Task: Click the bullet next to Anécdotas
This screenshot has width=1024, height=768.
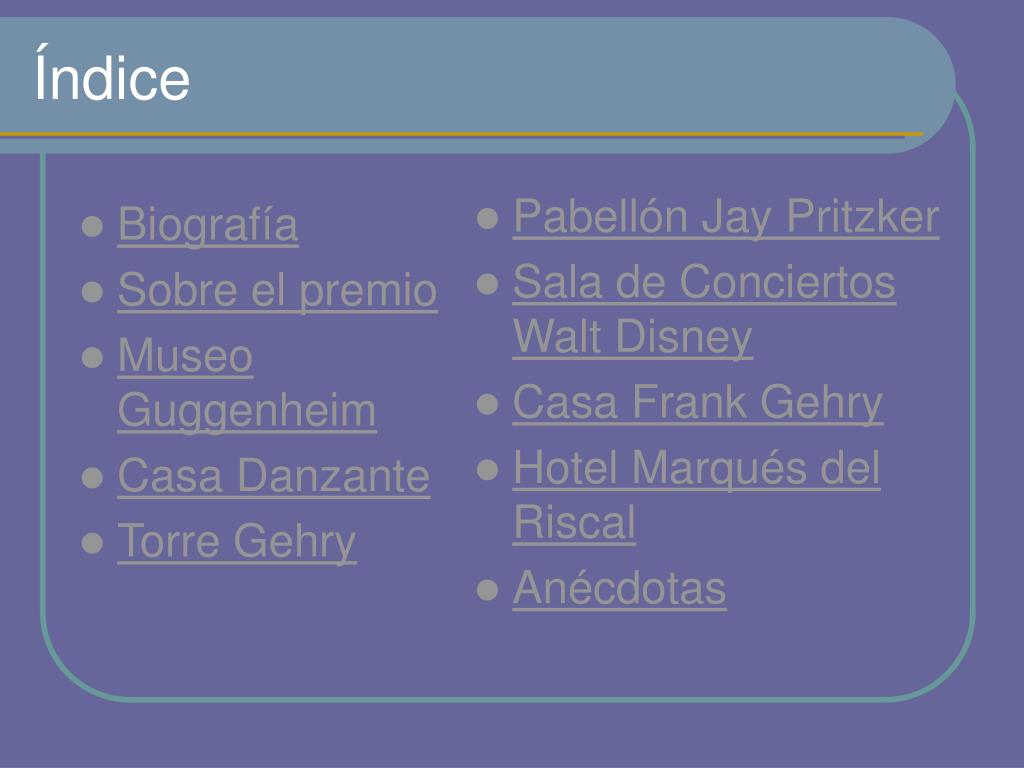Action: pyautogui.click(x=489, y=589)
